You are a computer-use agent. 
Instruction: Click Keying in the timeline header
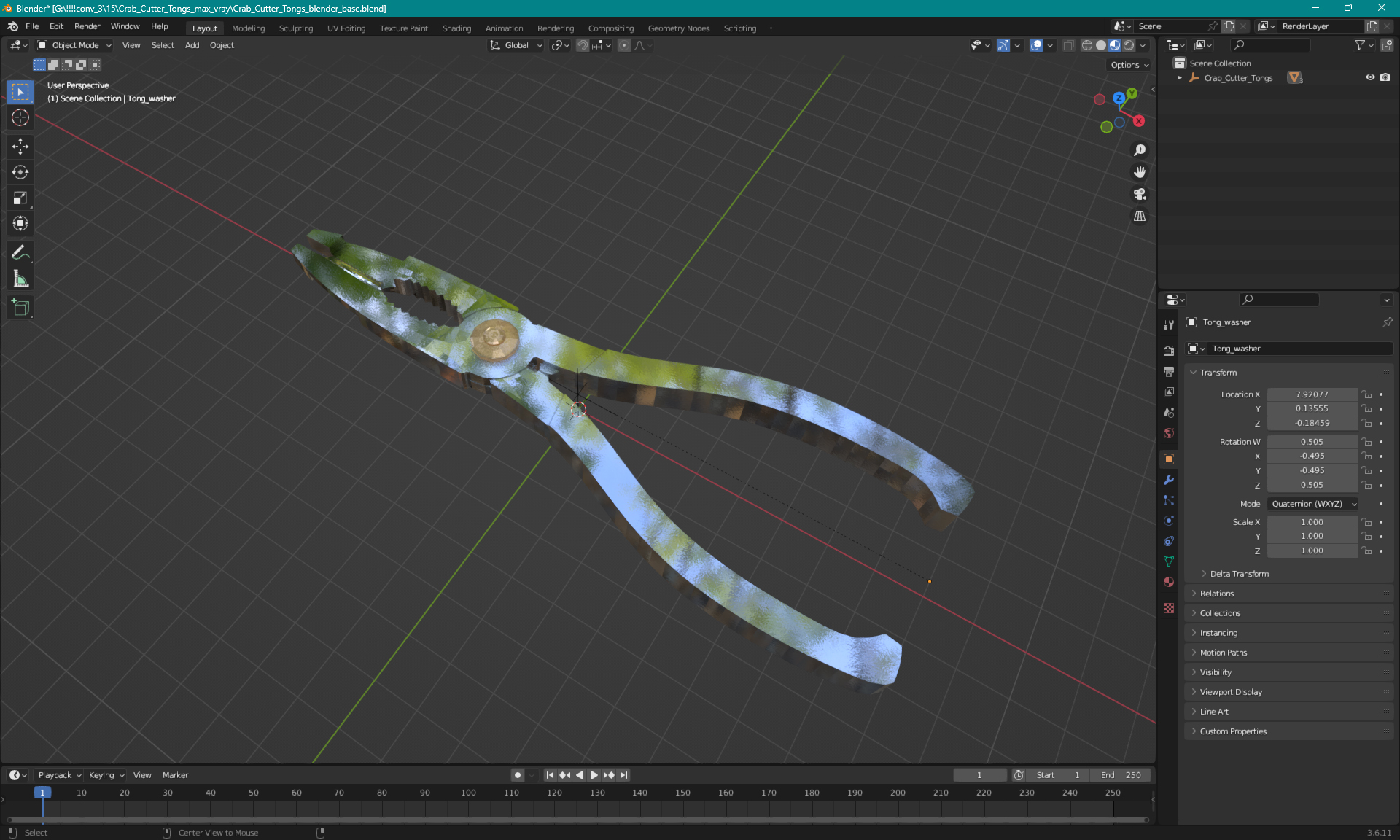point(106,775)
